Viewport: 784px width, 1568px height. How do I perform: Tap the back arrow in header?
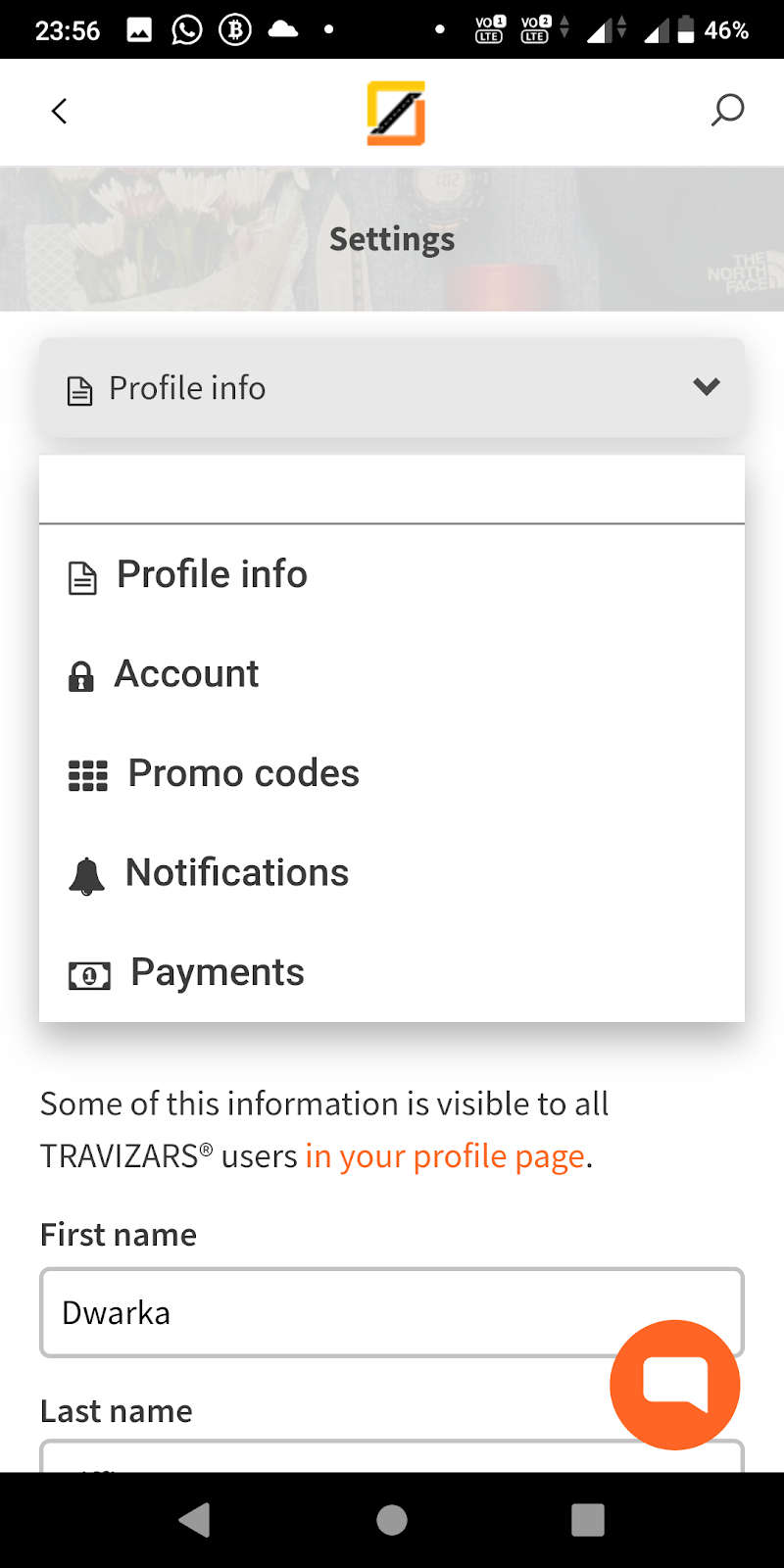click(60, 112)
